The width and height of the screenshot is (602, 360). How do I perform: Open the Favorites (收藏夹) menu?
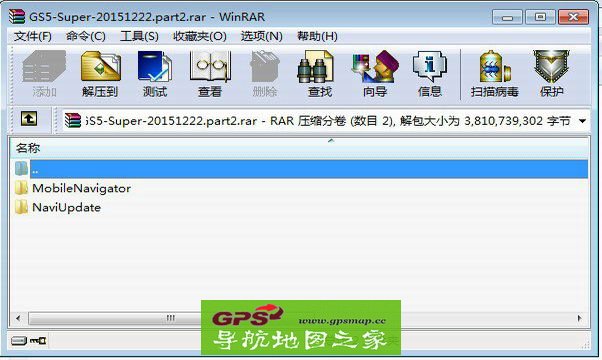200,36
